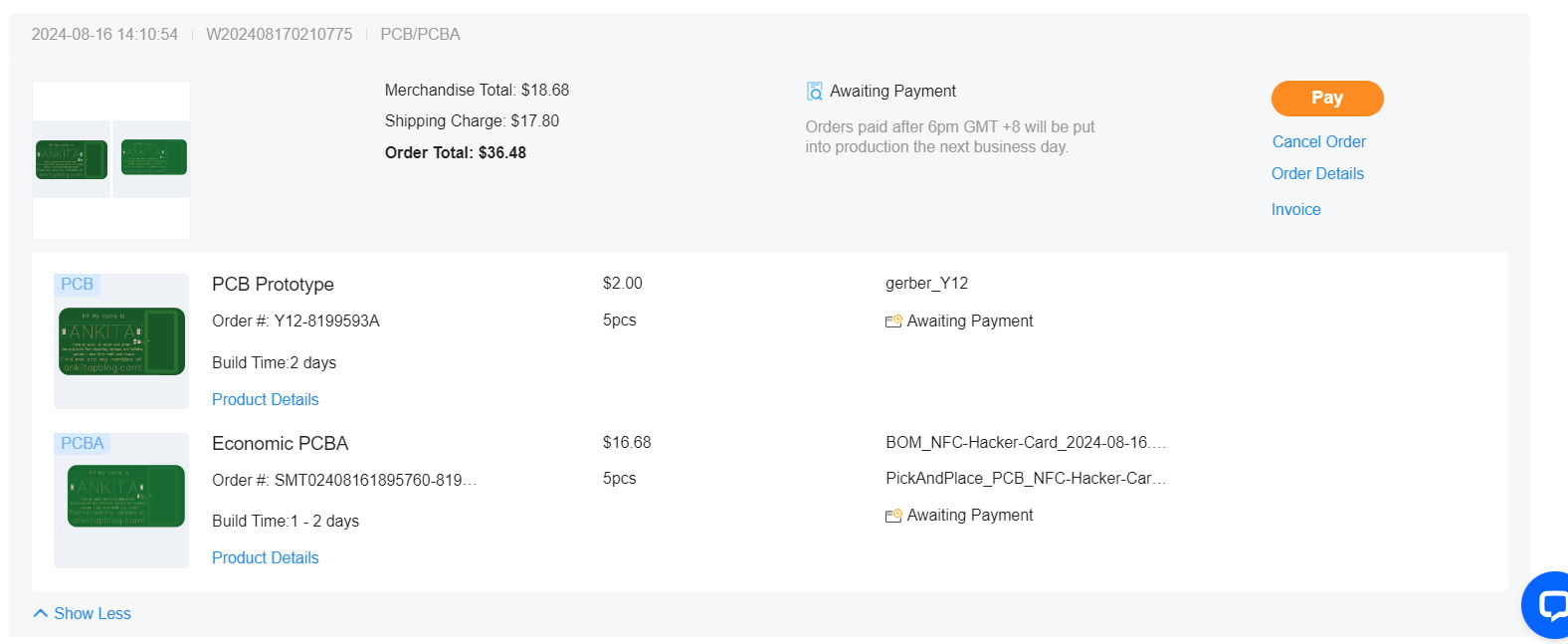Click Economic PCBA awaiting payment wallet icon
The height and width of the screenshot is (644, 1568).
point(893,515)
